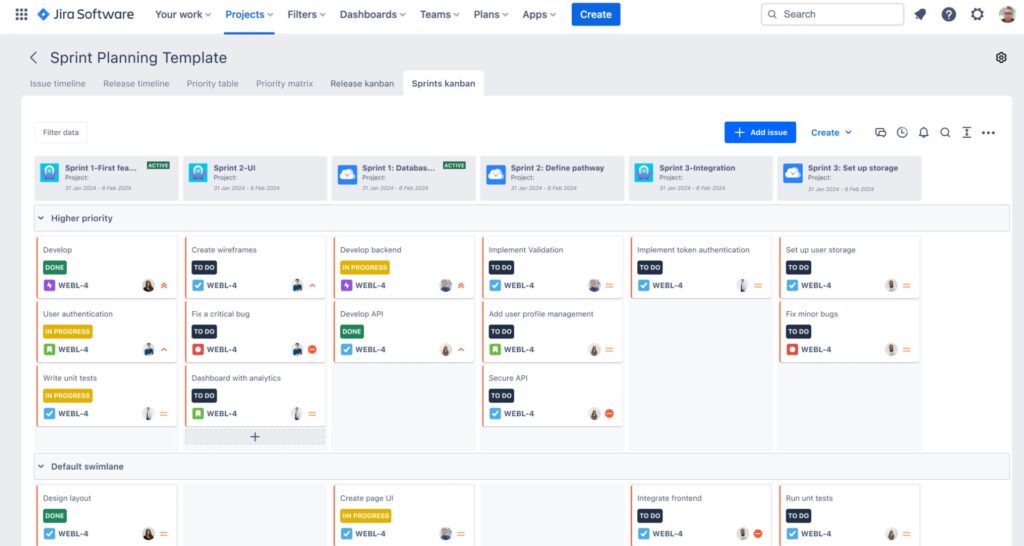Go back using the left arrow
This screenshot has width=1024, height=546.
click(x=33, y=57)
